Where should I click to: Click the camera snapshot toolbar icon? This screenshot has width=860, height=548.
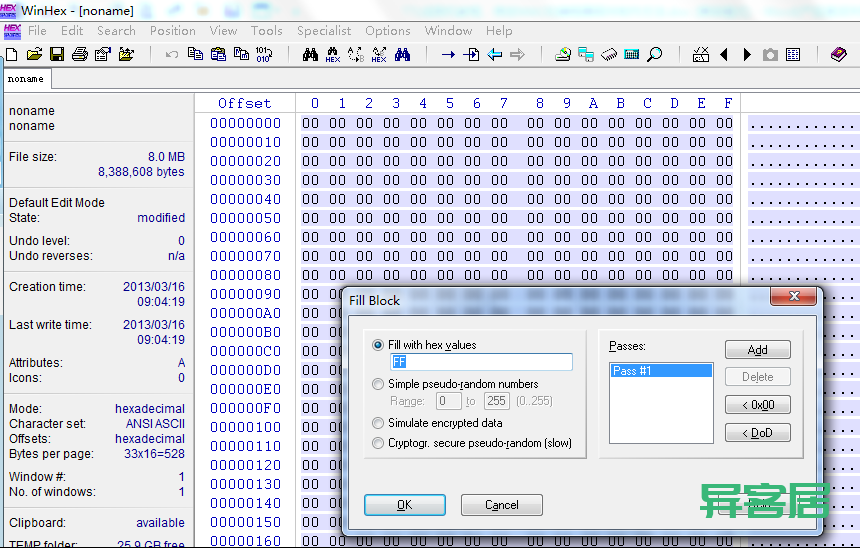point(770,54)
